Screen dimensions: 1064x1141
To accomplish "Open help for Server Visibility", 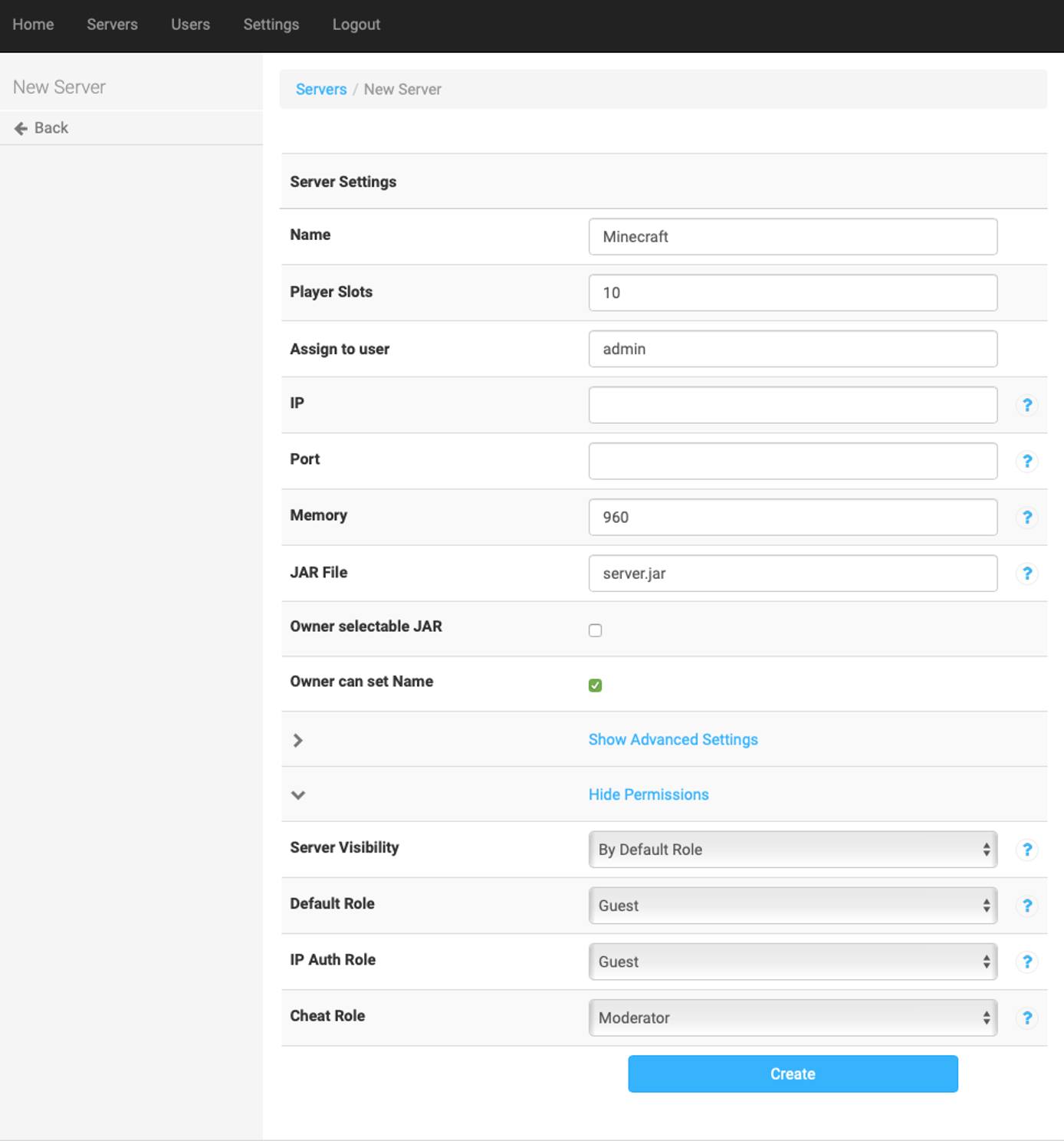I will point(1026,849).
